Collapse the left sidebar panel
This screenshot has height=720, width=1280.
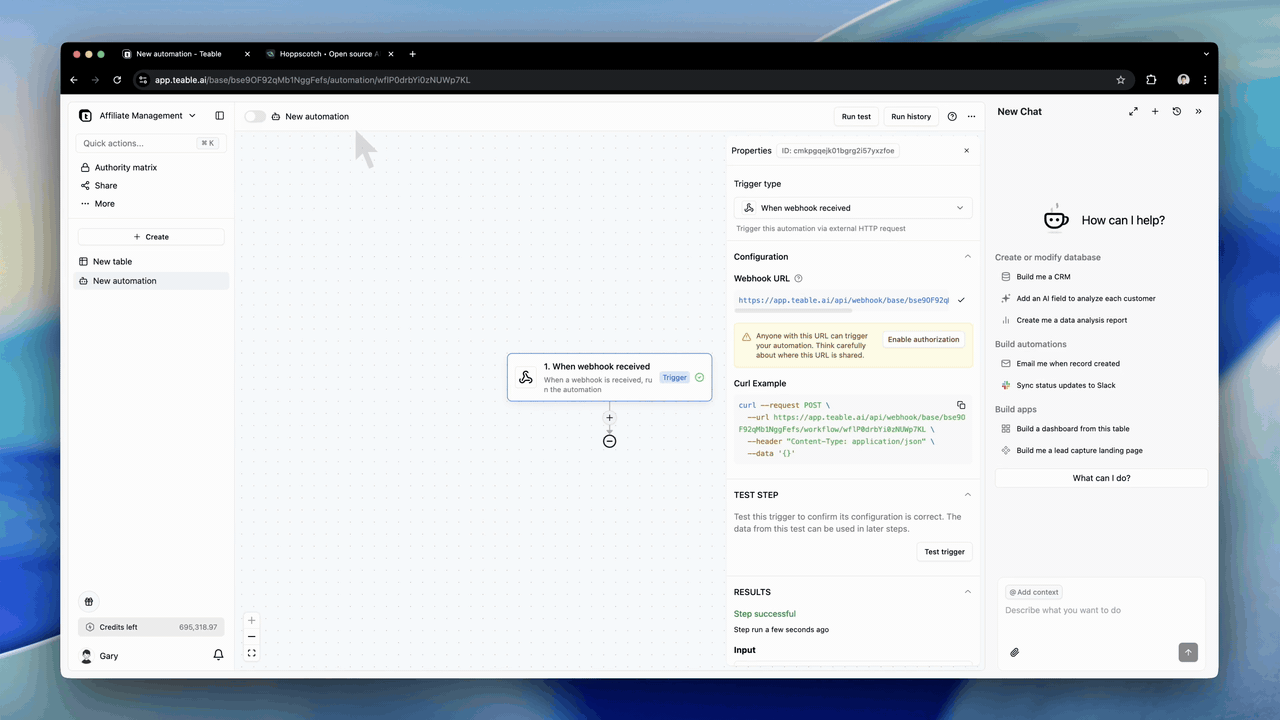220,116
